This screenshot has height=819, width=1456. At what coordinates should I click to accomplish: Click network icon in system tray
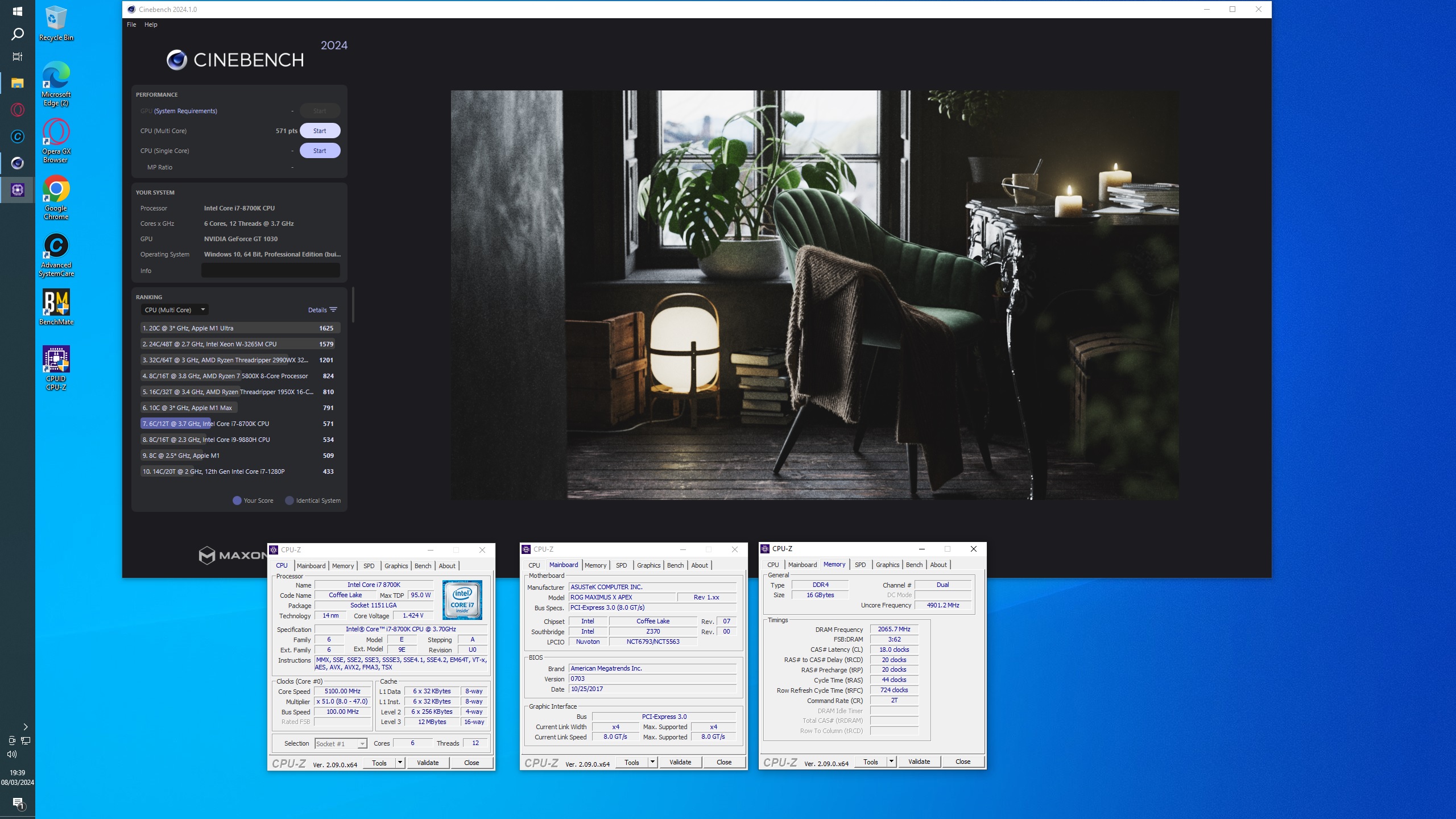(x=26, y=741)
